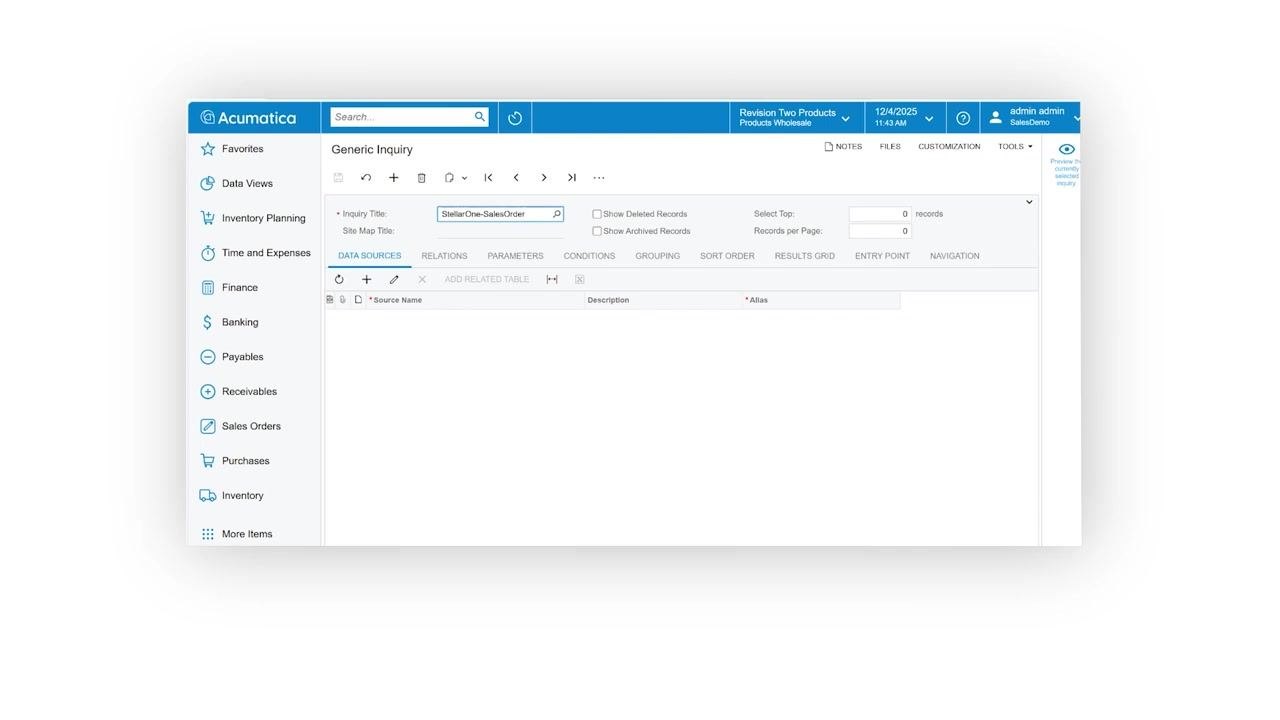Fit columns to width in Data Sources grid
Screen dimensions: 1280x720
point(552,280)
